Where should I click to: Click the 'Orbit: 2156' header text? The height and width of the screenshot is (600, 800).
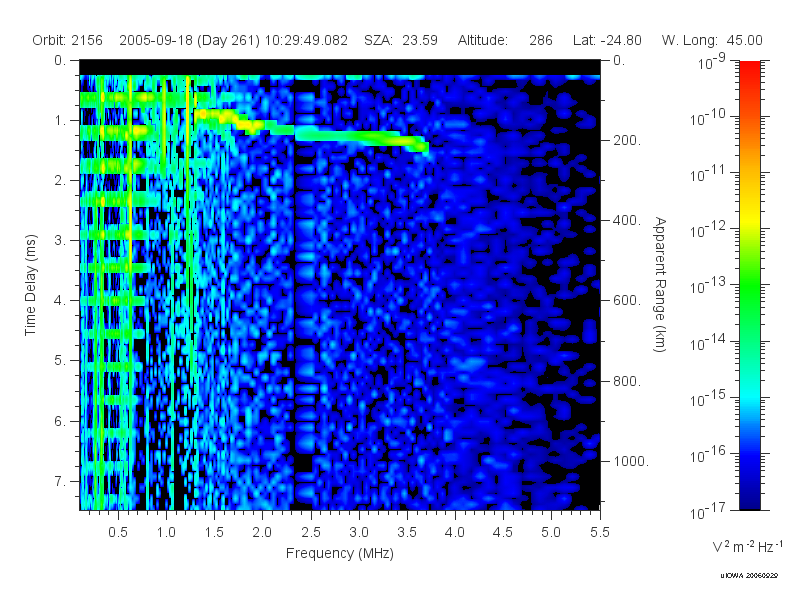tap(67, 40)
